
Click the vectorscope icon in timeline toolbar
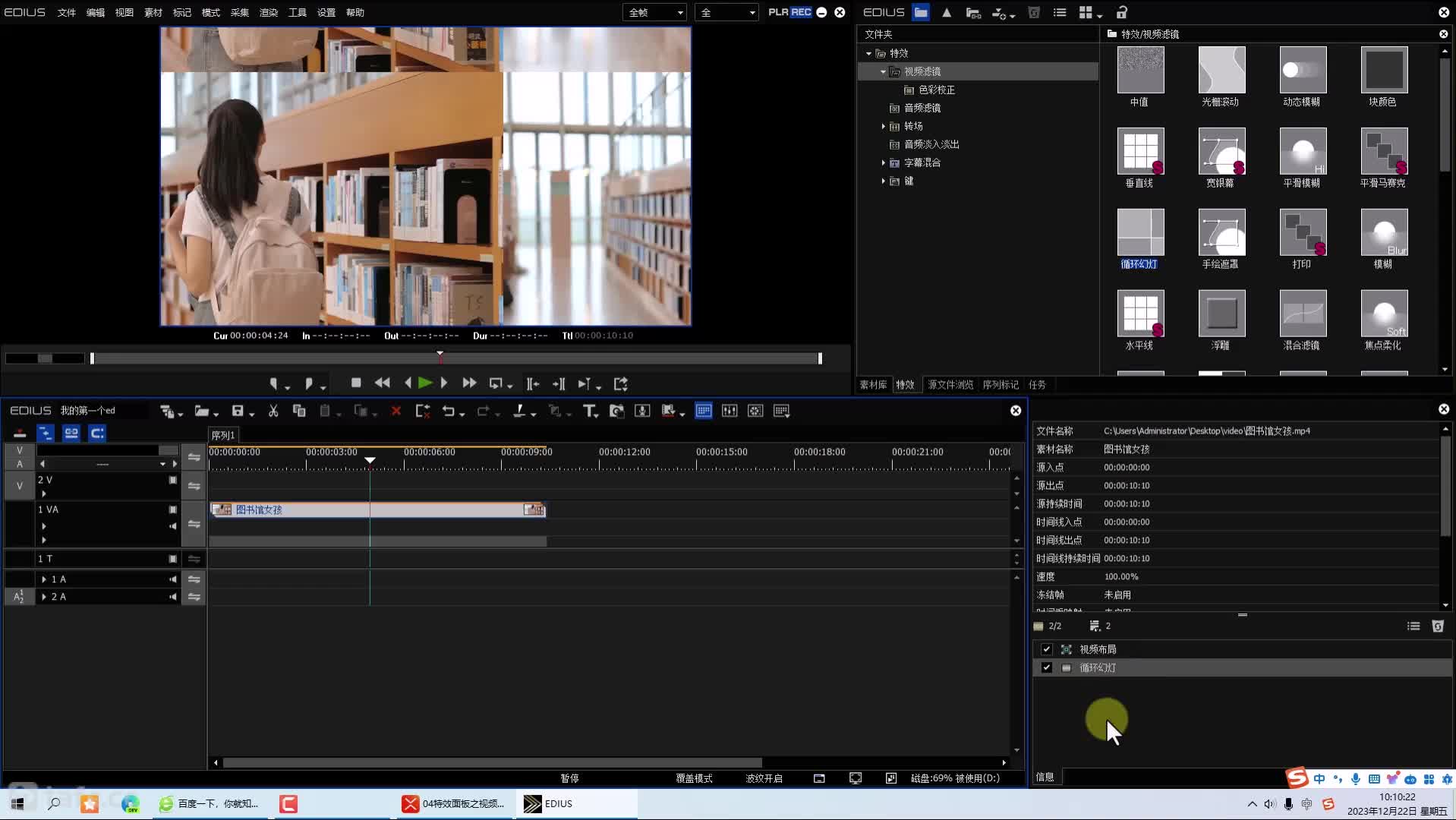(x=755, y=411)
